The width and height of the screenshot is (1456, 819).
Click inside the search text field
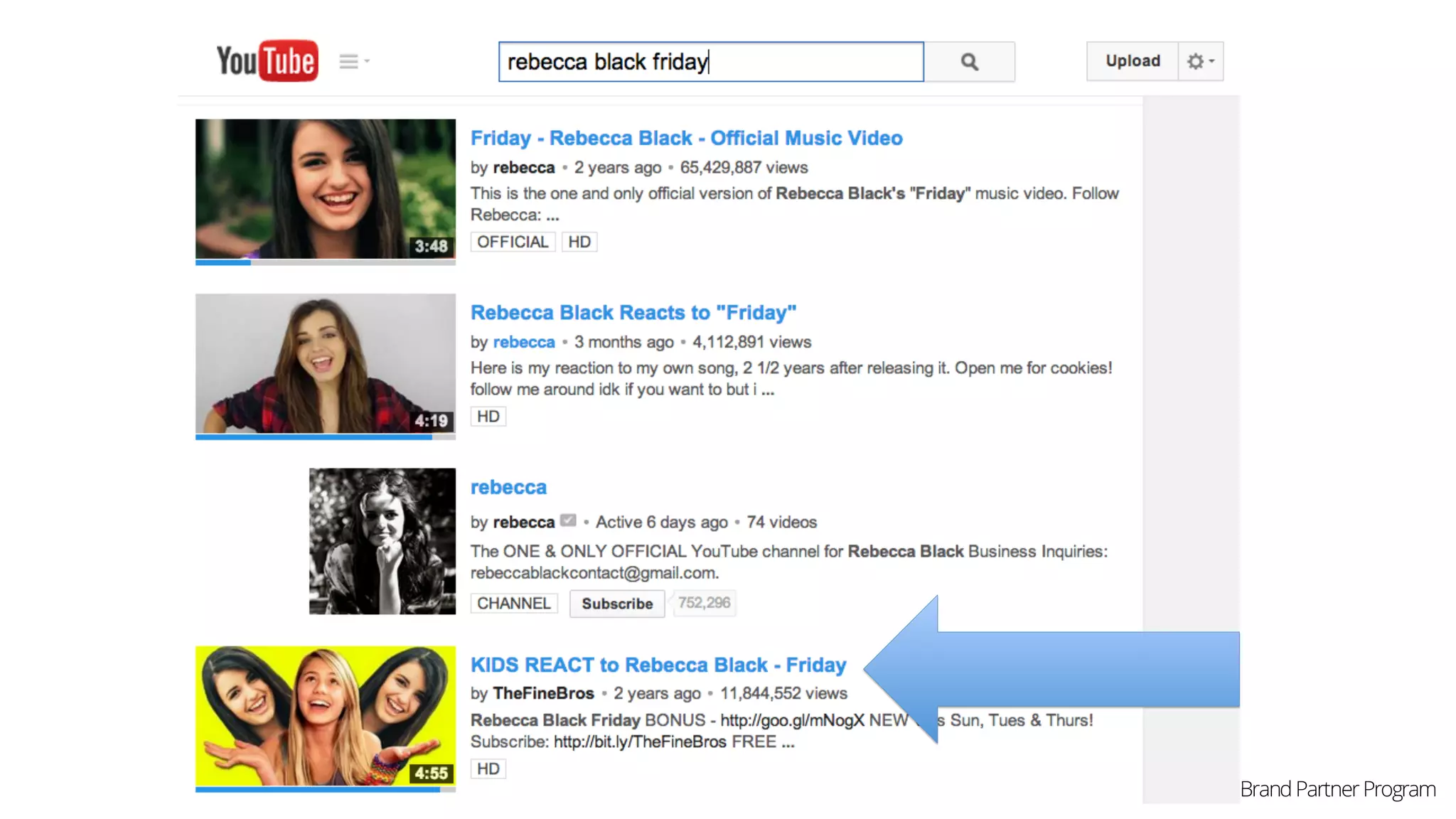point(711,62)
